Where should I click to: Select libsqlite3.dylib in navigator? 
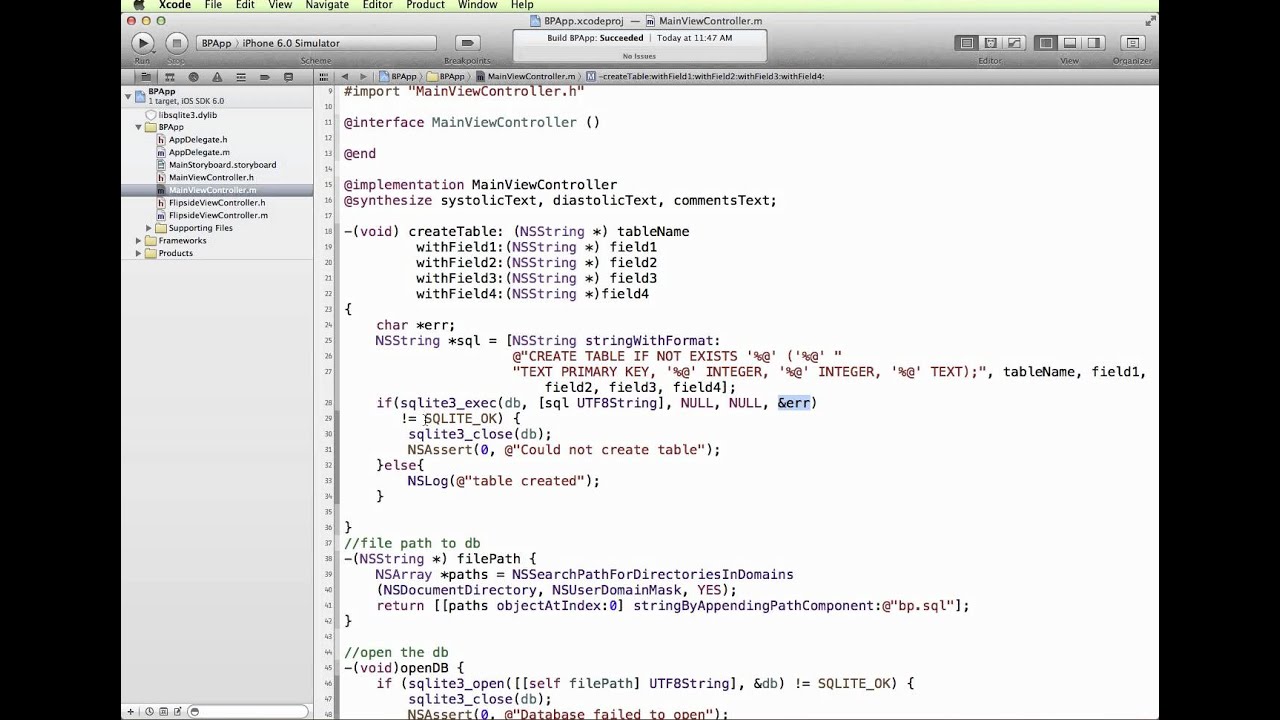coord(187,115)
